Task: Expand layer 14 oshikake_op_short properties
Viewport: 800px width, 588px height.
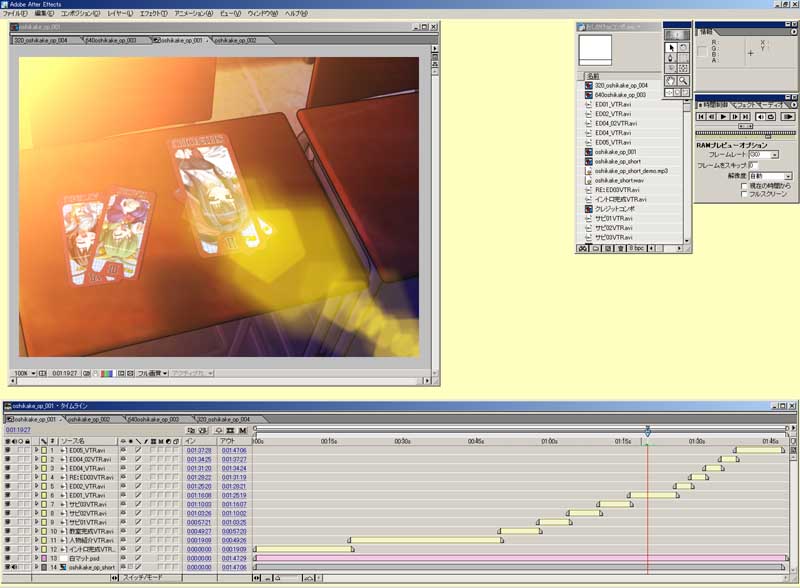Action: point(36,567)
